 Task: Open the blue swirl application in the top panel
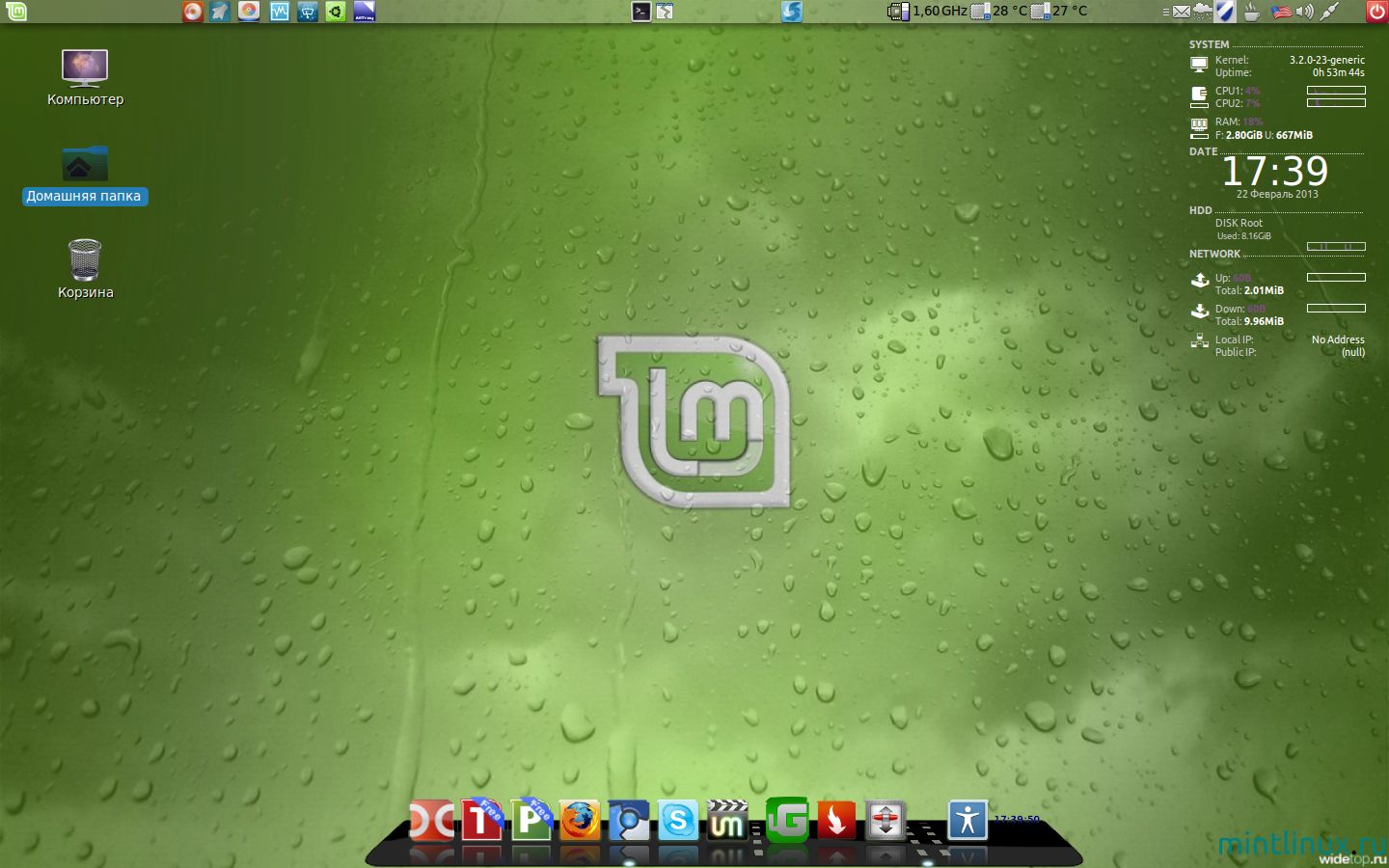tap(792, 12)
